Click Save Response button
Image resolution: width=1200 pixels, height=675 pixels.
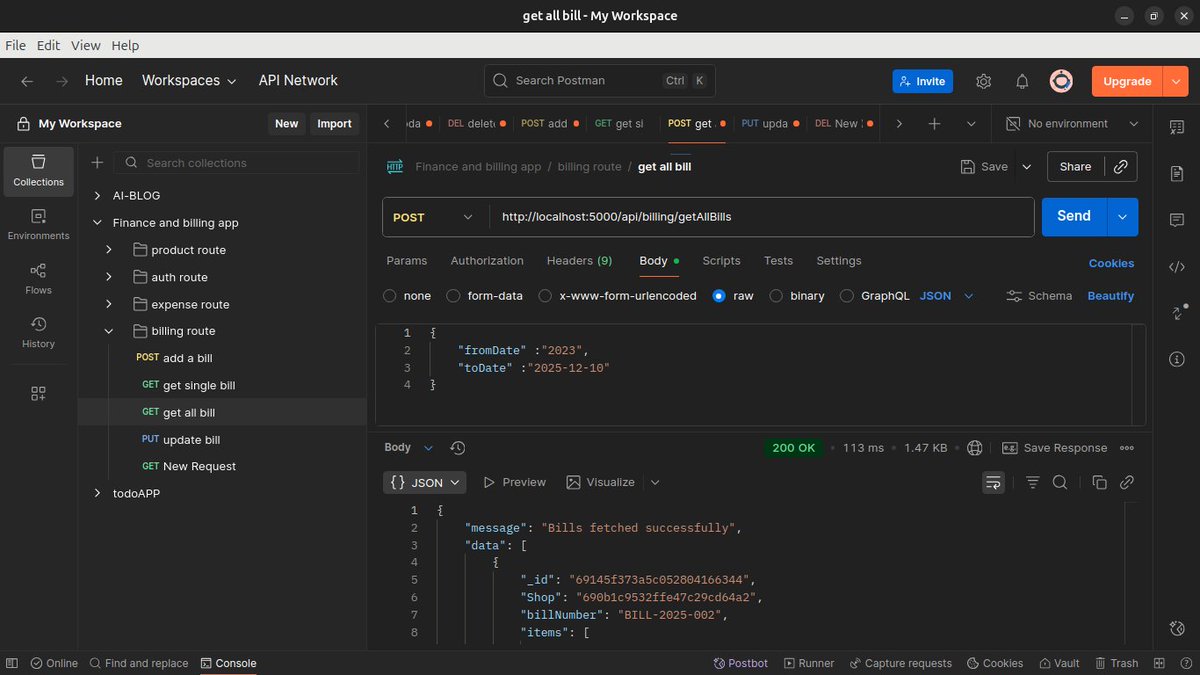[x=1055, y=448]
